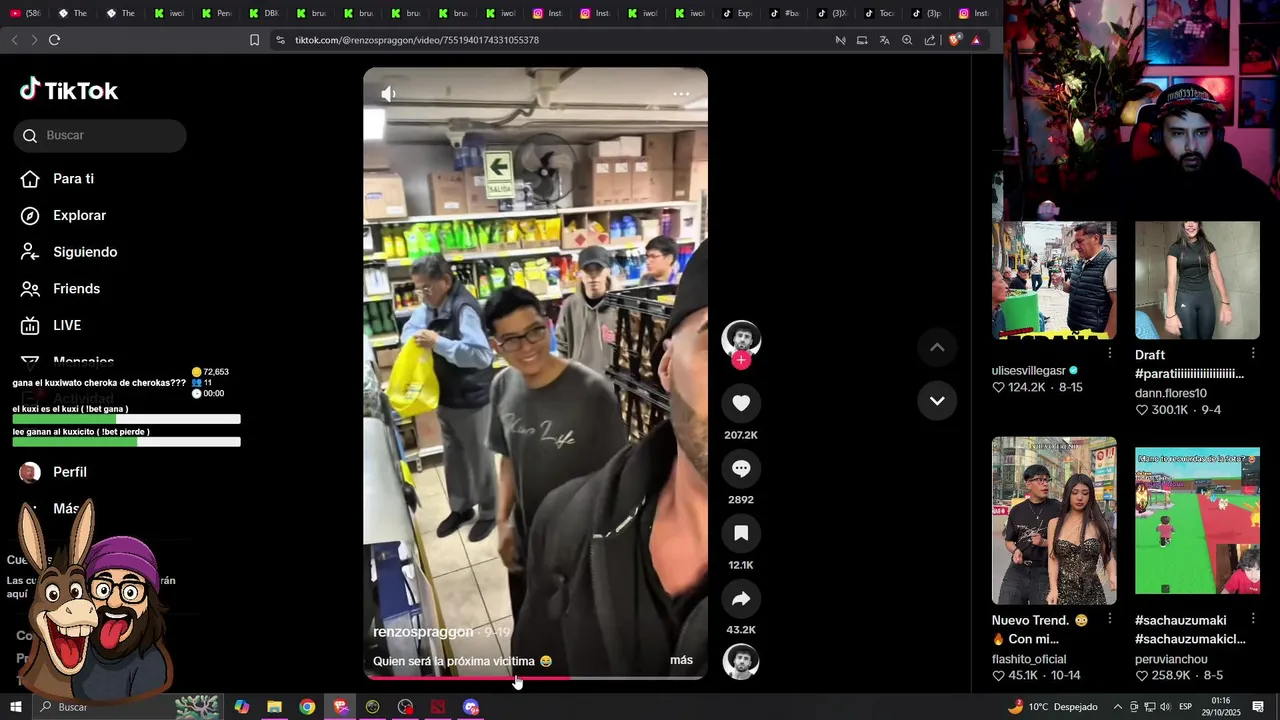Open browser share icon in toolbar
The width and height of the screenshot is (1280, 720).
930,40
